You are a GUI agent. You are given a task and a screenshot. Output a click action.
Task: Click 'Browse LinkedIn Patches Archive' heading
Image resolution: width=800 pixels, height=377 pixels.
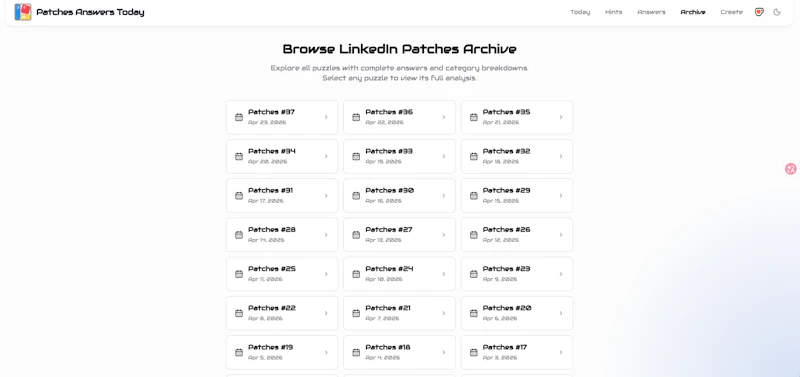[x=399, y=49]
